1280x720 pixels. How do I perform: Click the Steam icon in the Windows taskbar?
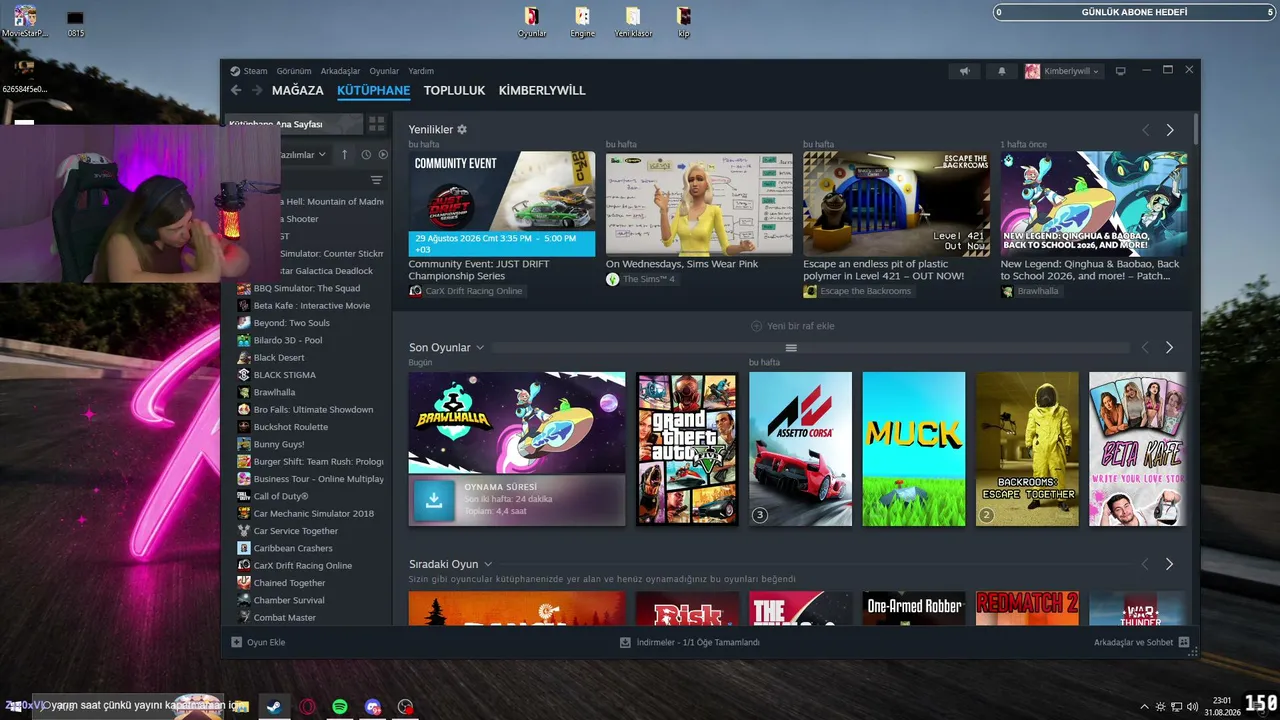click(272, 706)
